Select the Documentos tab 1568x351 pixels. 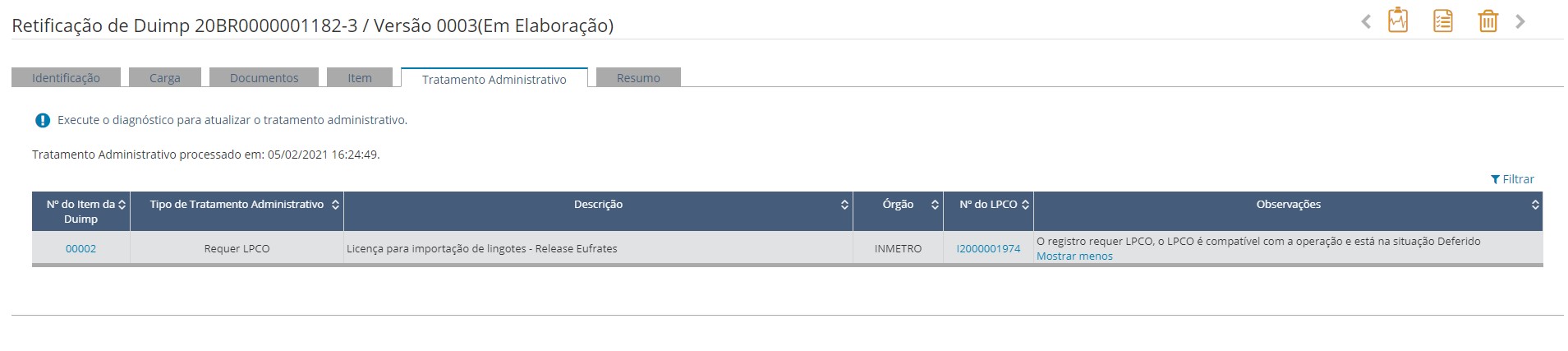coord(264,78)
